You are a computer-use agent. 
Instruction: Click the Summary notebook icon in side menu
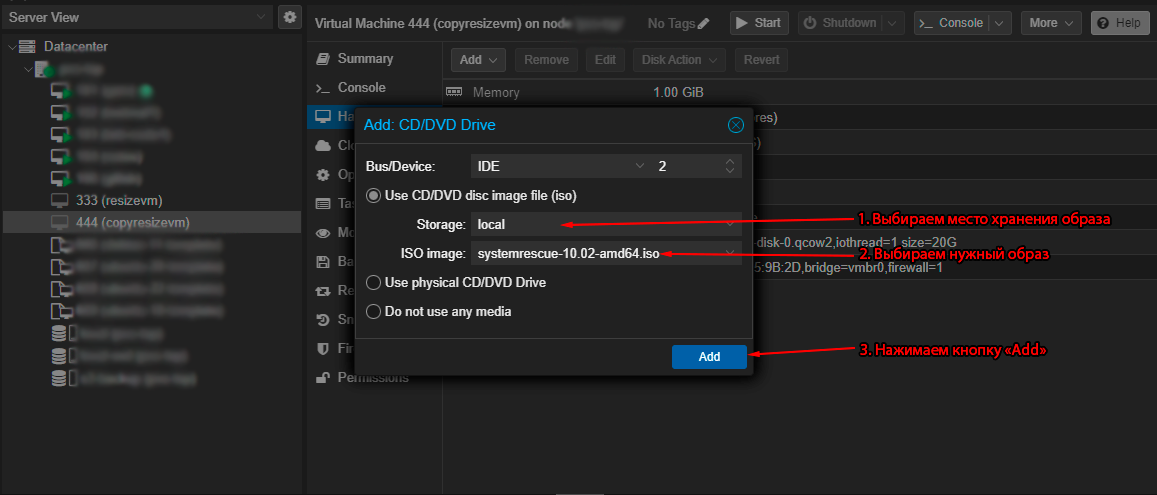(322, 59)
